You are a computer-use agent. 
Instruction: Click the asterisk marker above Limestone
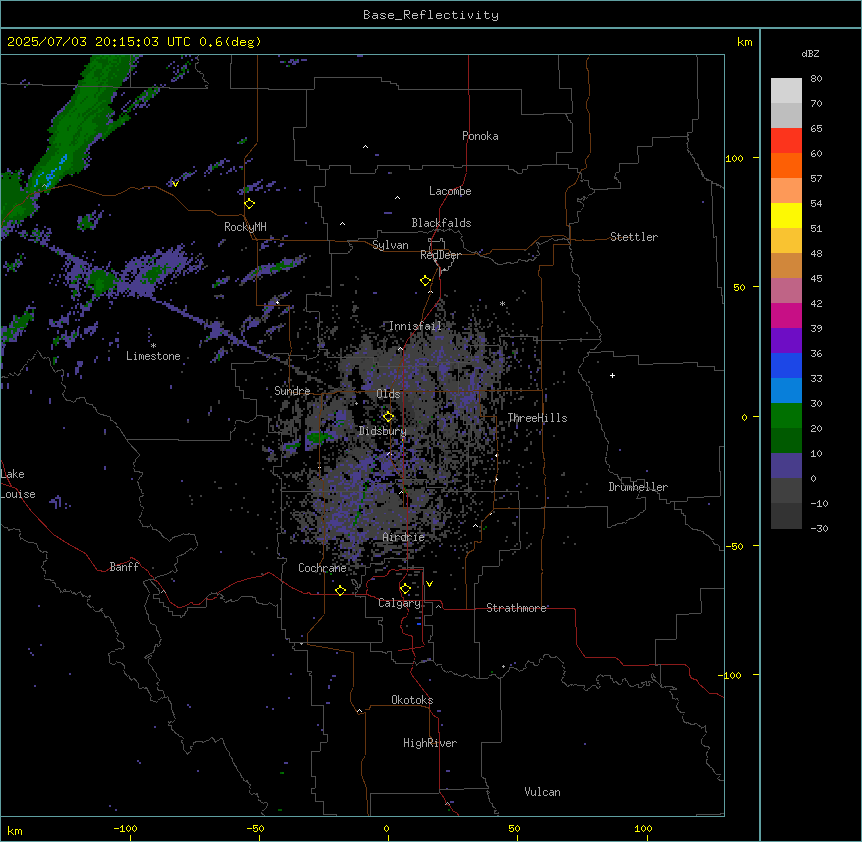point(153,345)
